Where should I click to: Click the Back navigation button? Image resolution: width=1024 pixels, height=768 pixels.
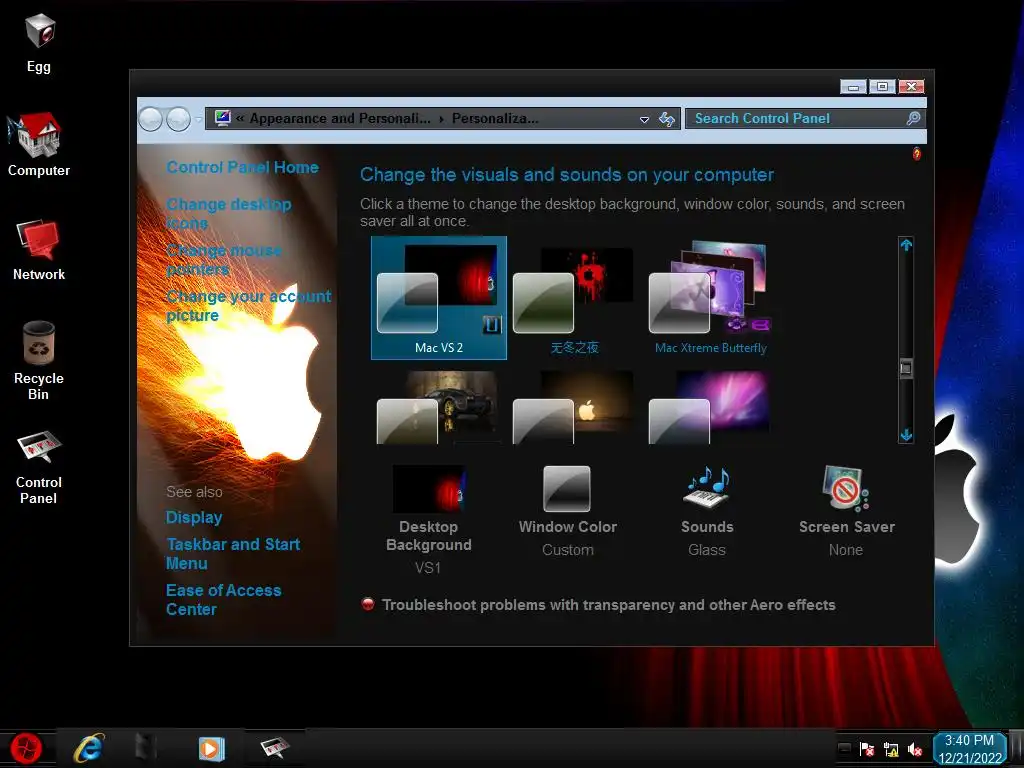point(151,119)
